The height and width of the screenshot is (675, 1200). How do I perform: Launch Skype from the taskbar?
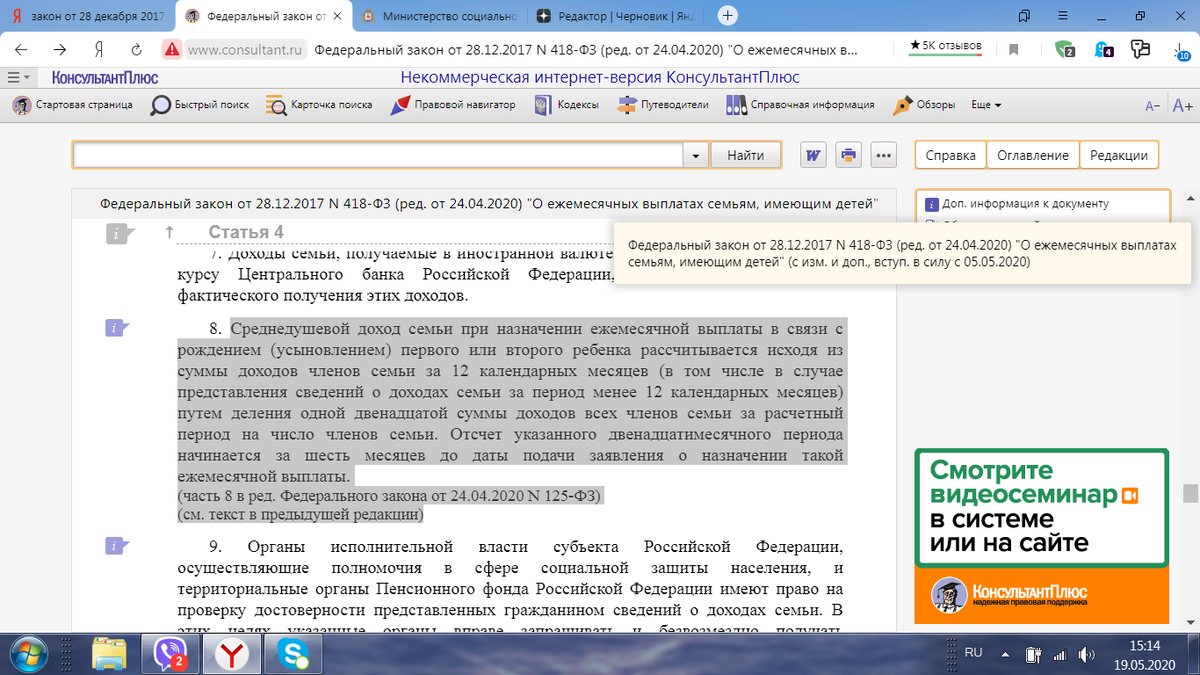pyautogui.click(x=292, y=655)
